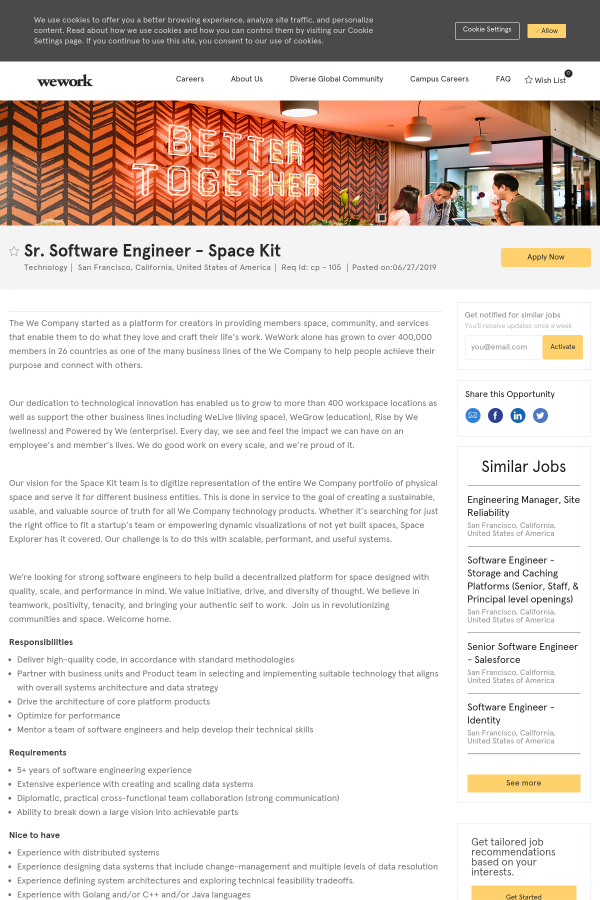
Task: Click the 'Nice to have' heading
Action: 34,835
